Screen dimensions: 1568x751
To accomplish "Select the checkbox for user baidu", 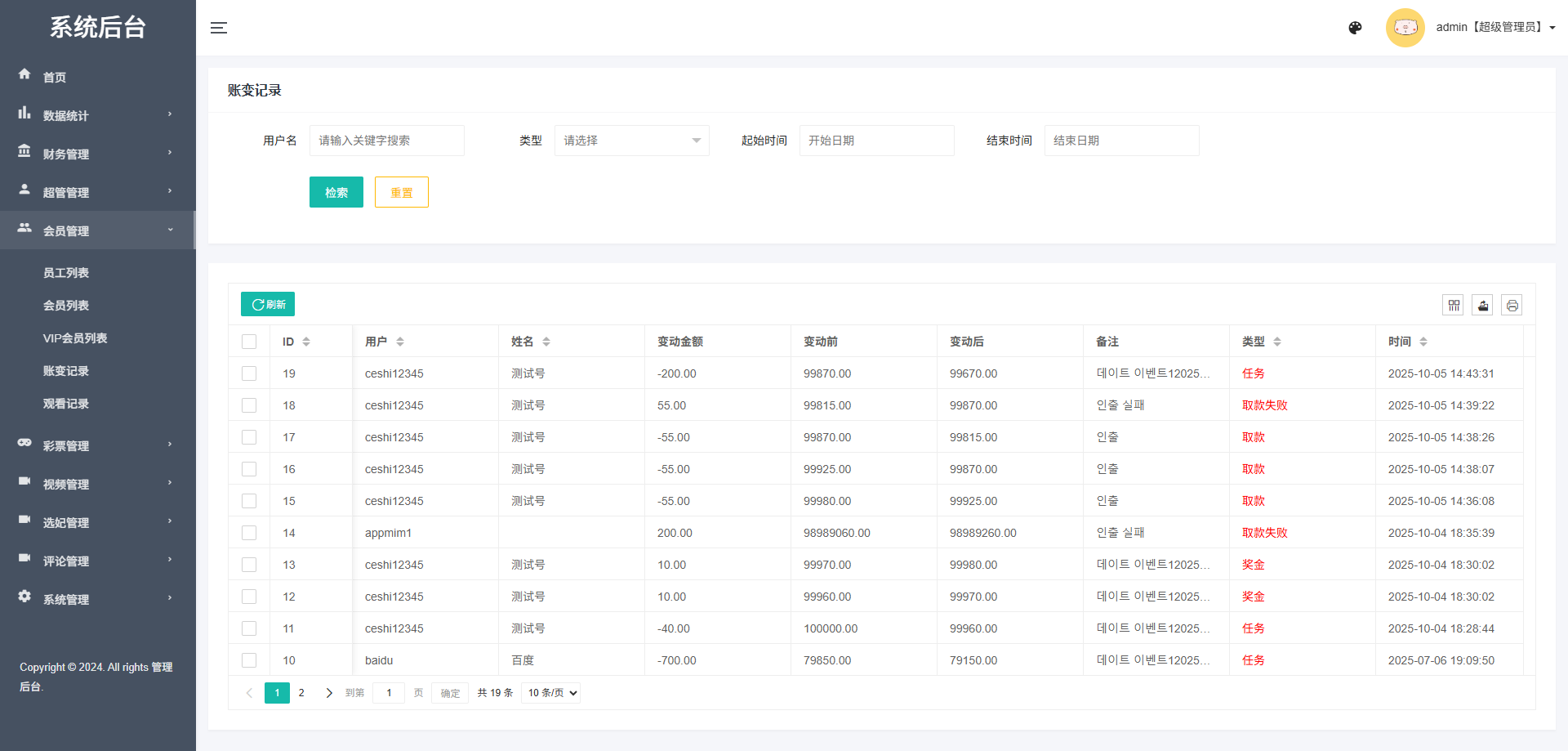I will 249,660.
